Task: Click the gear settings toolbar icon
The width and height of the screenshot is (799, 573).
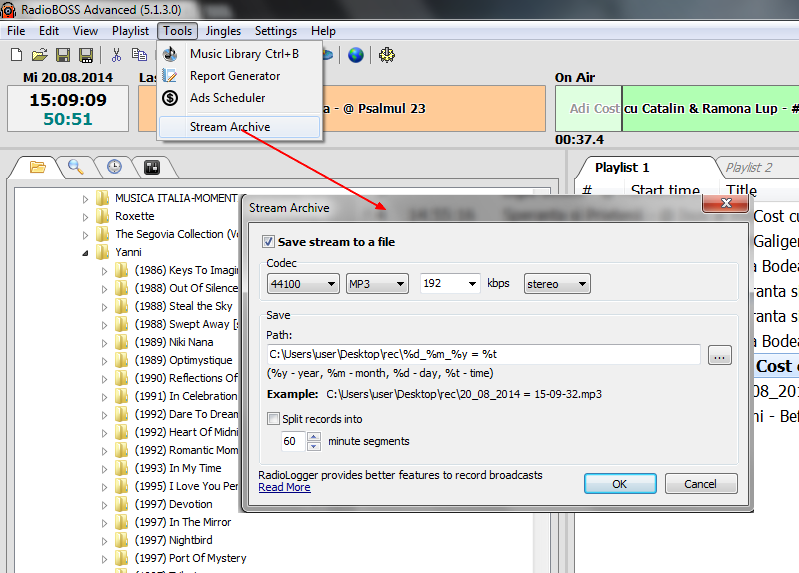Action: click(x=387, y=55)
